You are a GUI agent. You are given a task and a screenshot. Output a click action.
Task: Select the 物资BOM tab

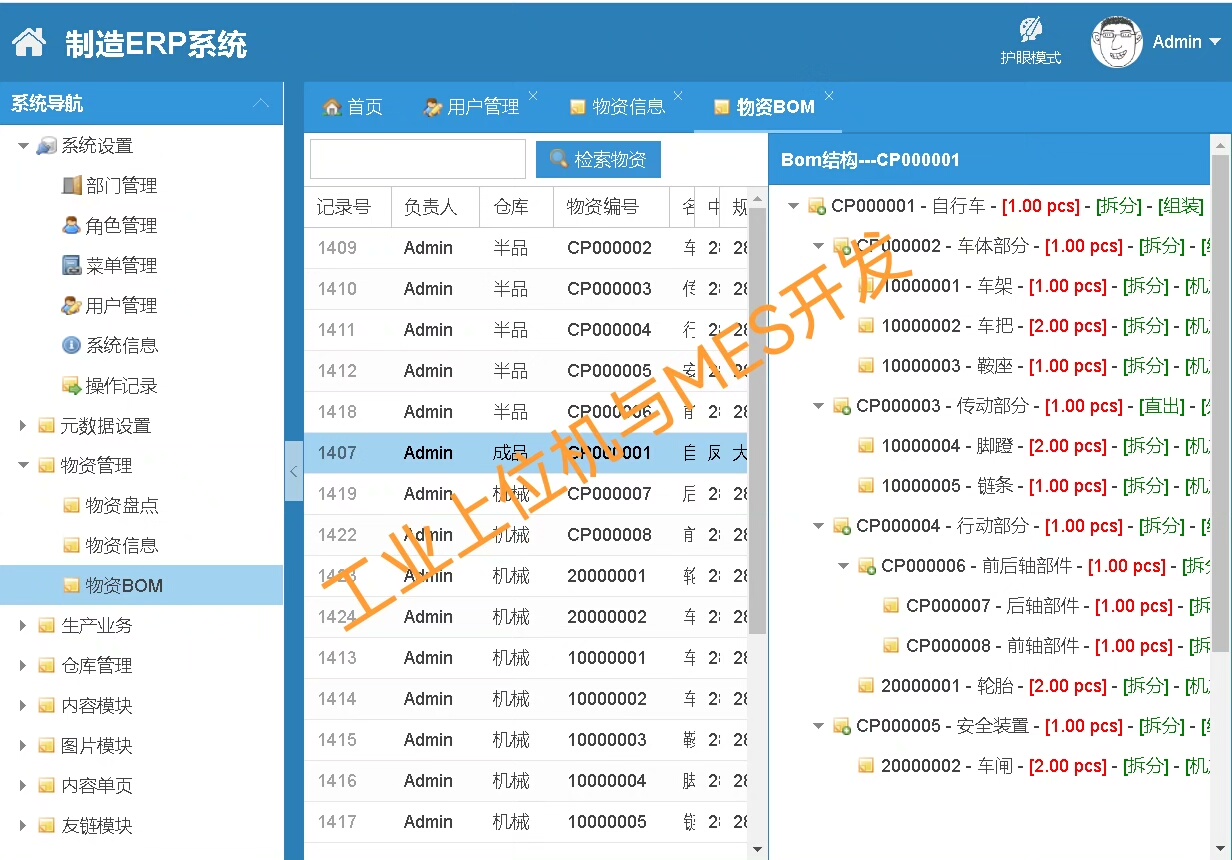[x=765, y=107]
